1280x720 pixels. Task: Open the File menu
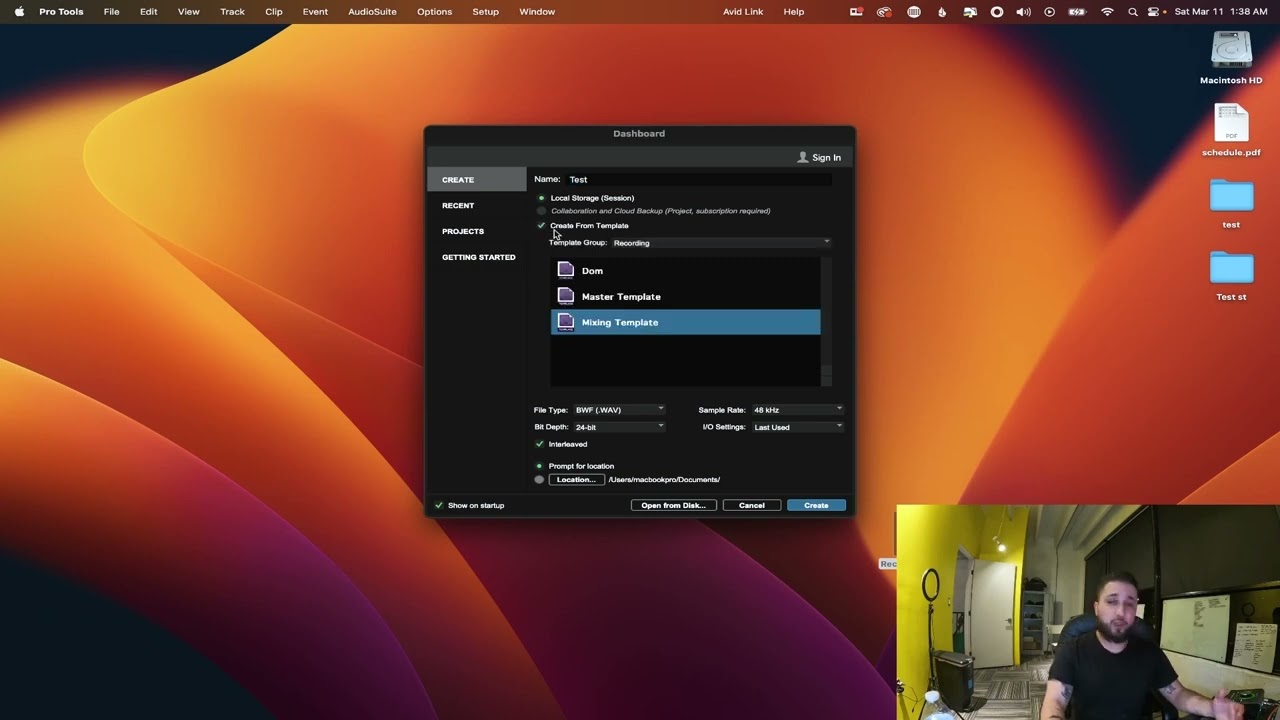(x=111, y=12)
